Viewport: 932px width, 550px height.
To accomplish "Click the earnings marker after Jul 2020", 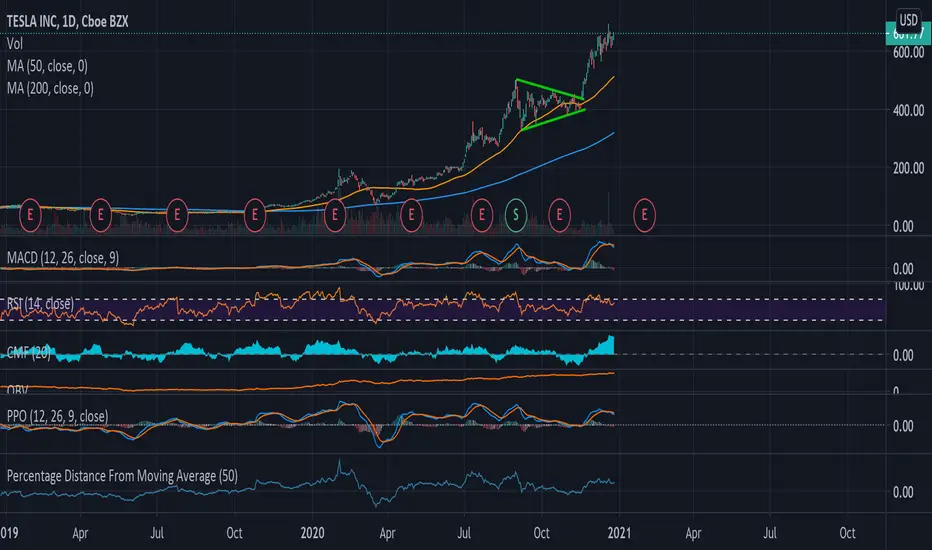I will [x=482, y=215].
